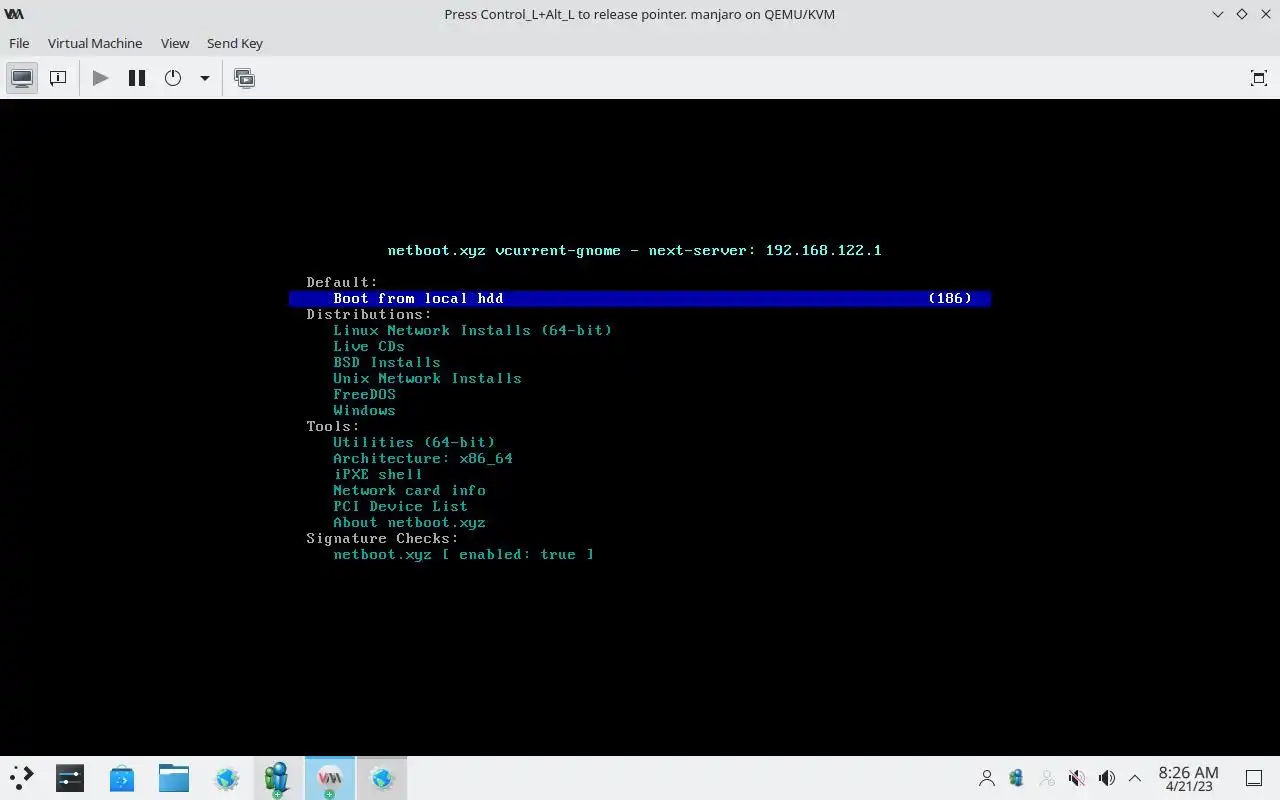The width and height of the screenshot is (1280, 800).
Task: Select Boot from local hdd entry
Action: pos(640,298)
